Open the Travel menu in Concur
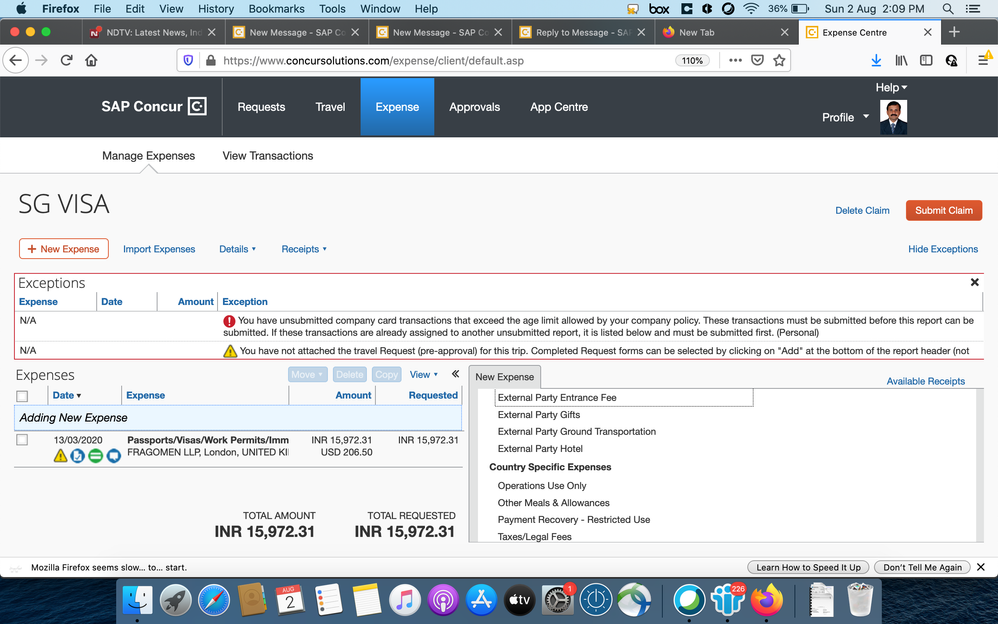This screenshot has width=998, height=624. click(330, 107)
